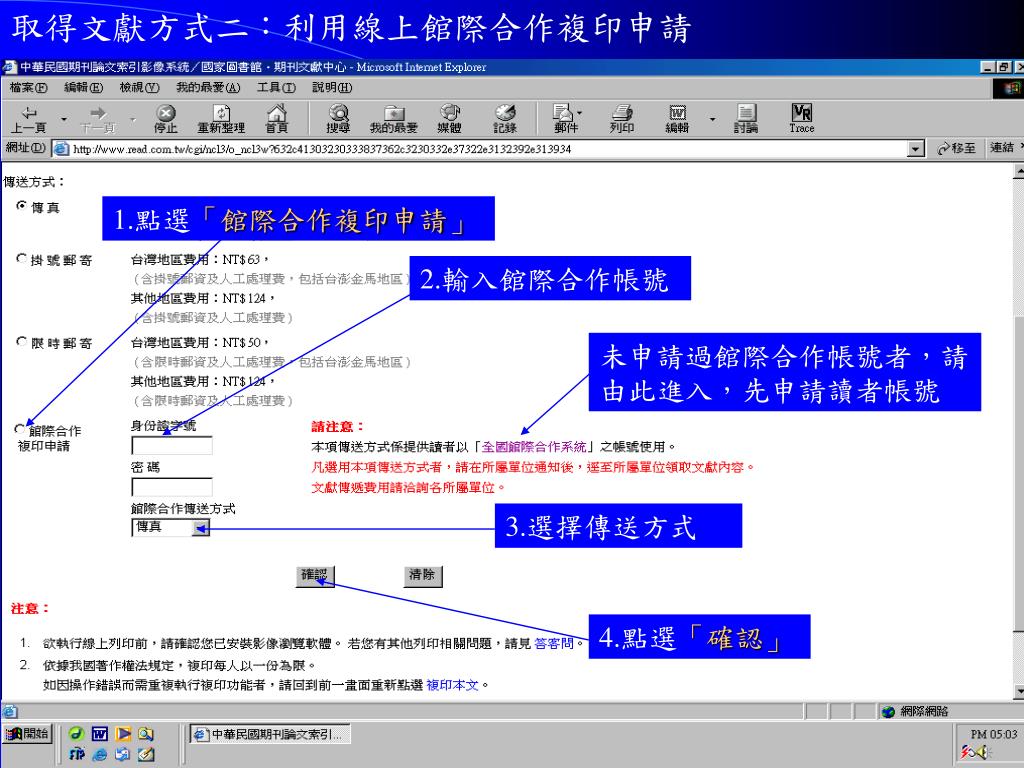Open the address bar URL dropdown
Viewport: 1024px width, 768px height.
pos(916,149)
